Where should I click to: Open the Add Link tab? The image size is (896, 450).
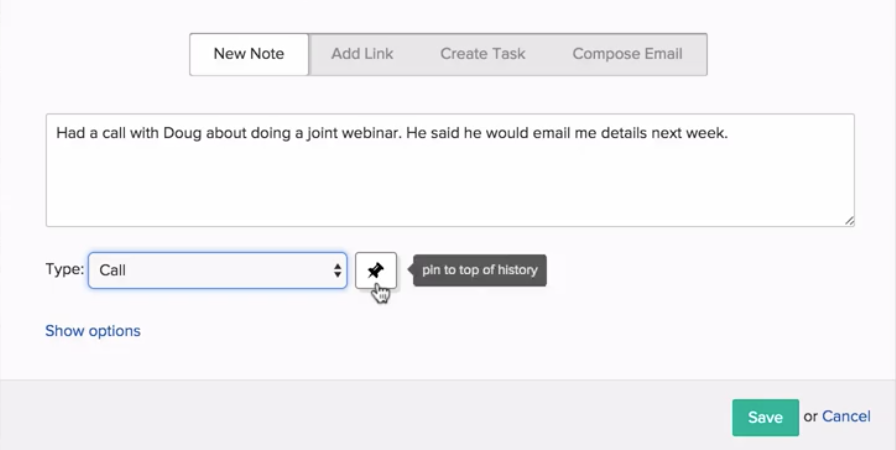click(x=362, y=54)
